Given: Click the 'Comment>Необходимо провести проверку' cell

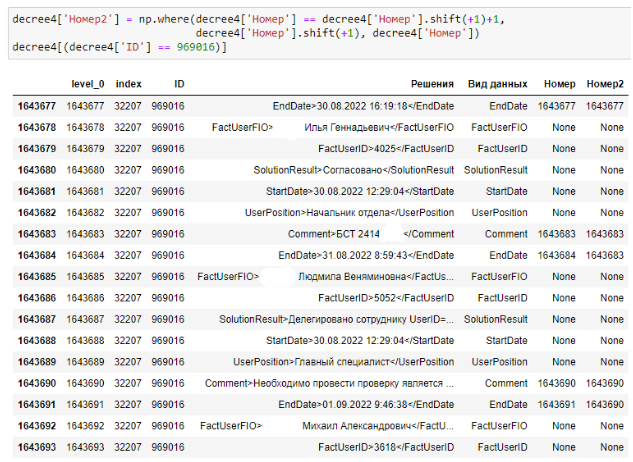Looking at the screenshot, I should pos(329,383).
